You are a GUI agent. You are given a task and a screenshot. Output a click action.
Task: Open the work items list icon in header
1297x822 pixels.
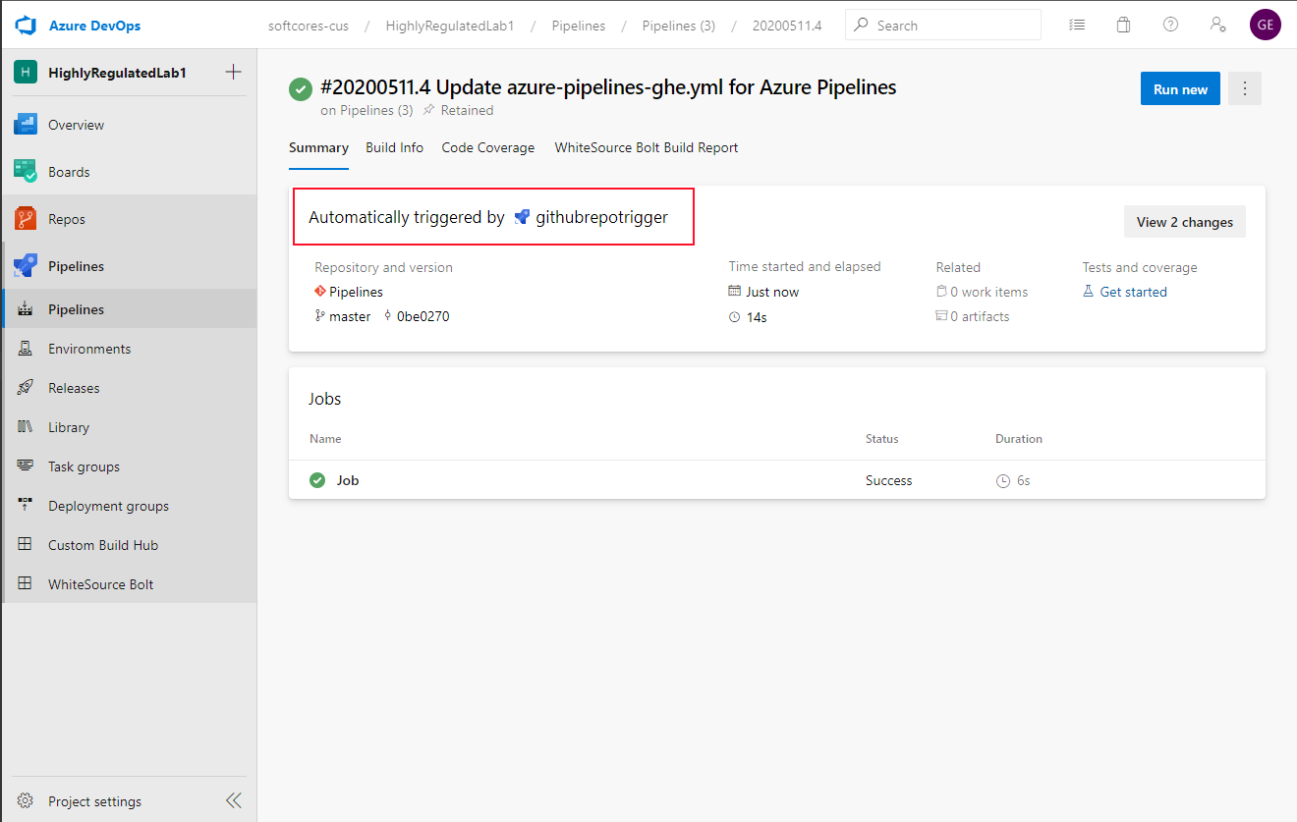(x=1077, y=25)
